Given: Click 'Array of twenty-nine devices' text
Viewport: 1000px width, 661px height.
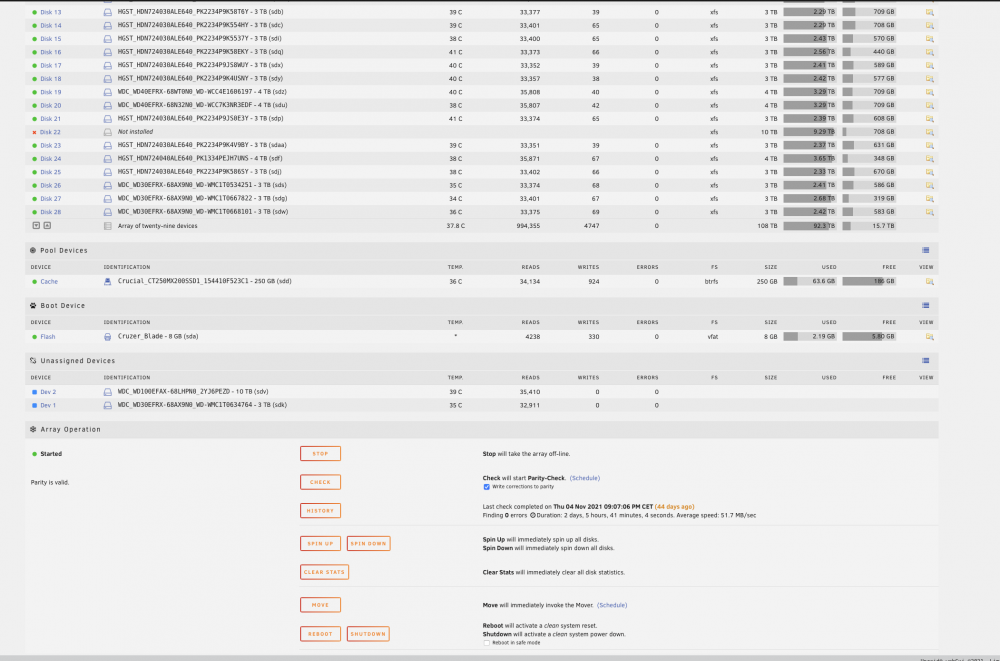Looking at the screenshot, I should tap(158, 226).
